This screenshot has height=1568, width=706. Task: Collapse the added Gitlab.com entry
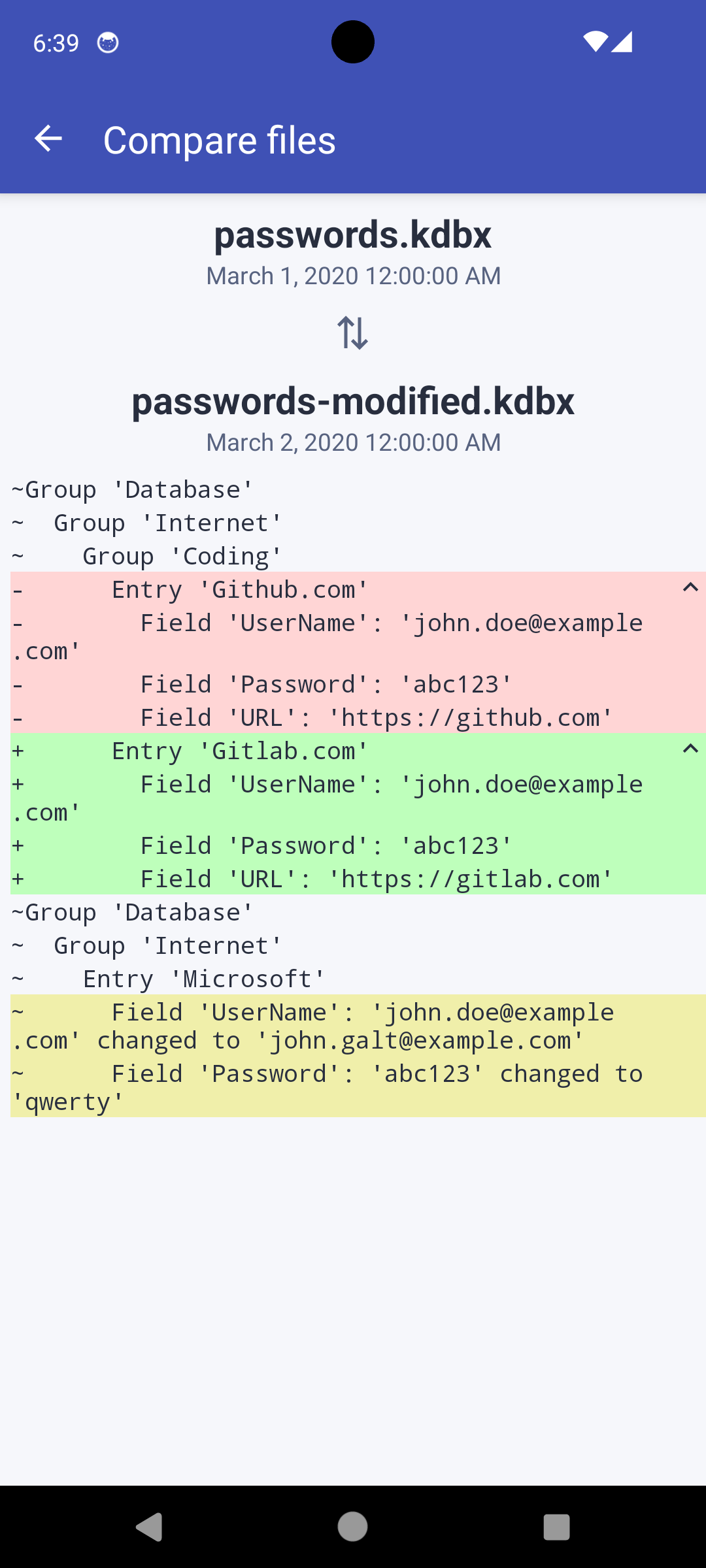(690, 749)
